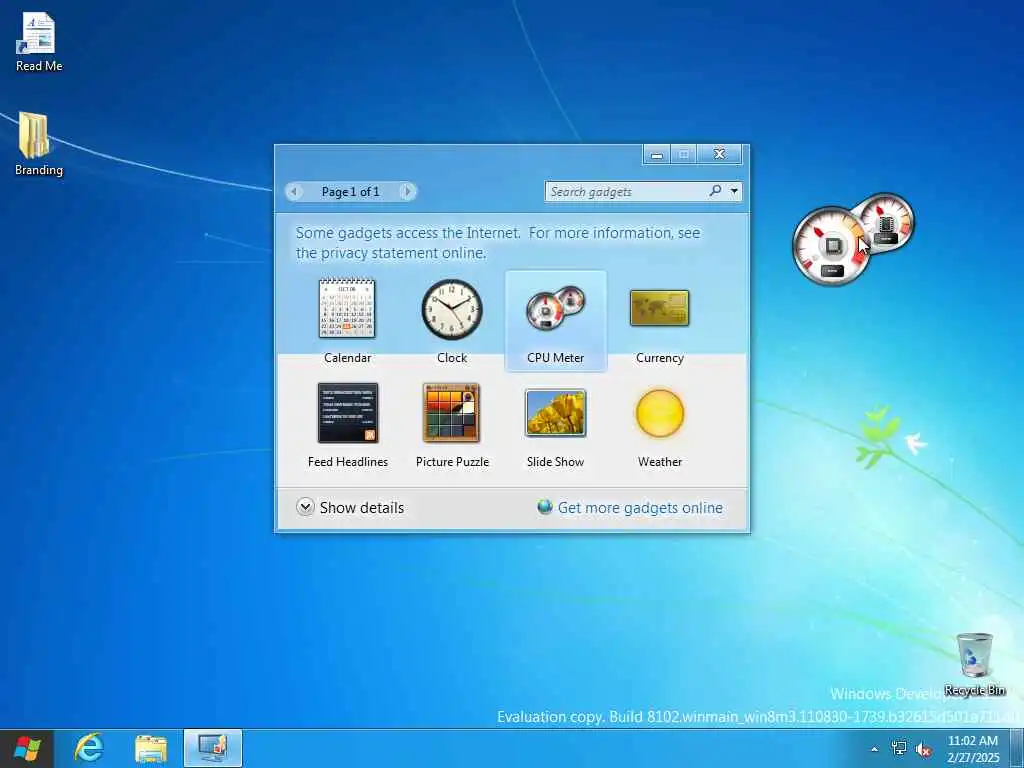This screenshot has width=1024, height=768.
Task: Select the Recycle Bin icon
Action: pos(974,664)
